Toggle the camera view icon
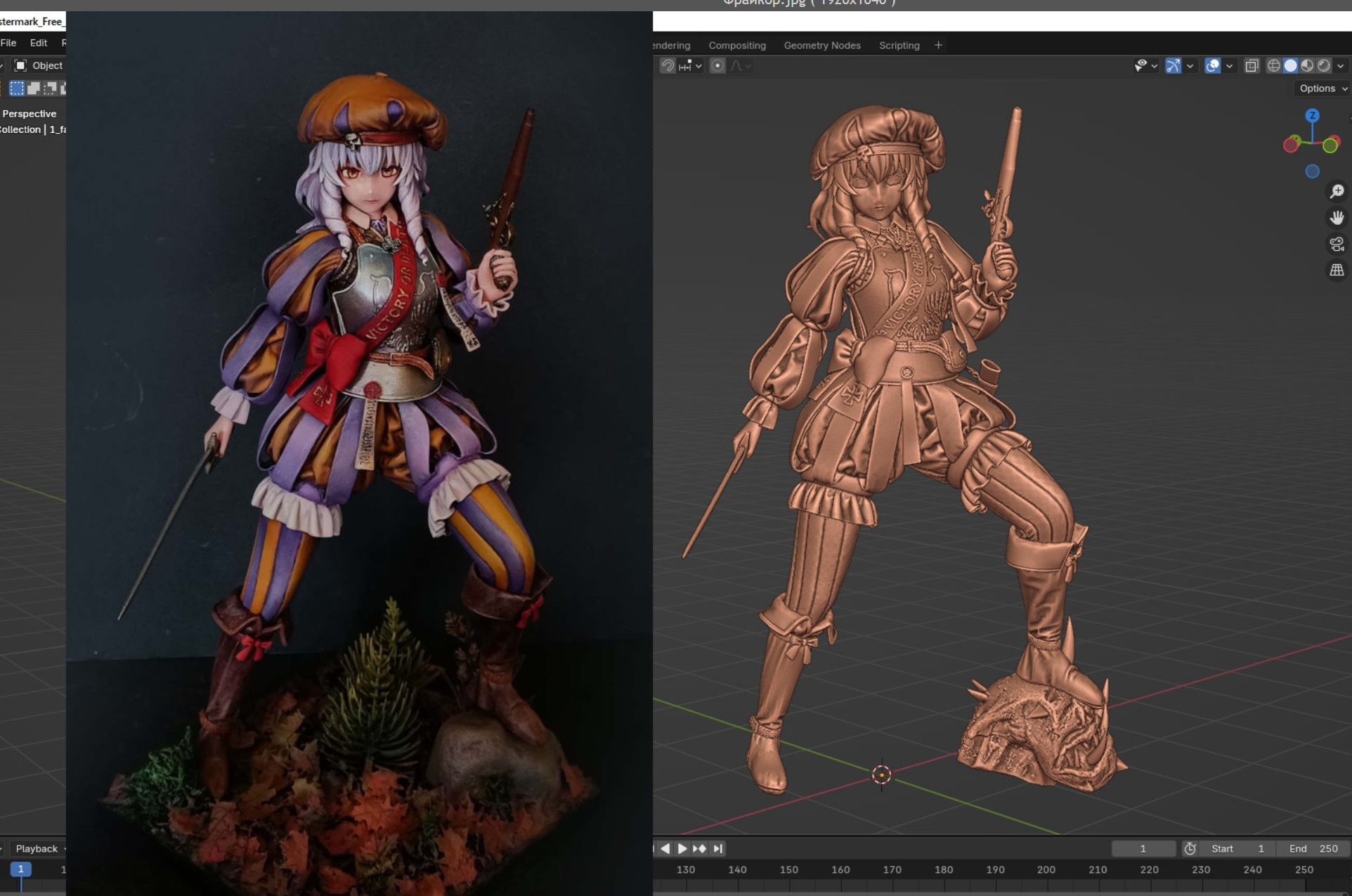This screenshot has height=896, width=1352. click(x=1337, y=244)
